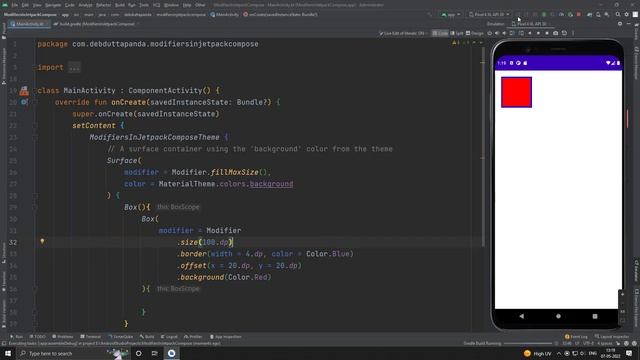The width and height of the screenshot is (640, 360).
Task: Open the Pixel device selector dropdown
Action: tap(489, 14)
